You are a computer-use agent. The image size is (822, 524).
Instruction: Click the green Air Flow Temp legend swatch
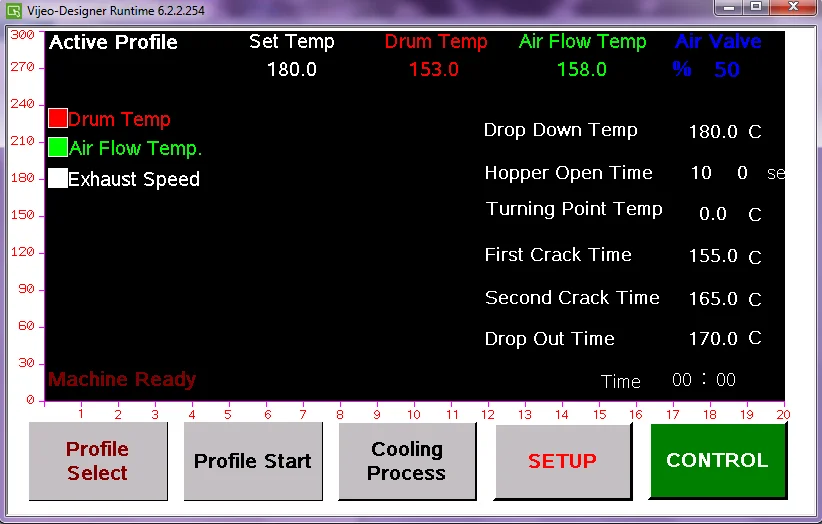58,147
